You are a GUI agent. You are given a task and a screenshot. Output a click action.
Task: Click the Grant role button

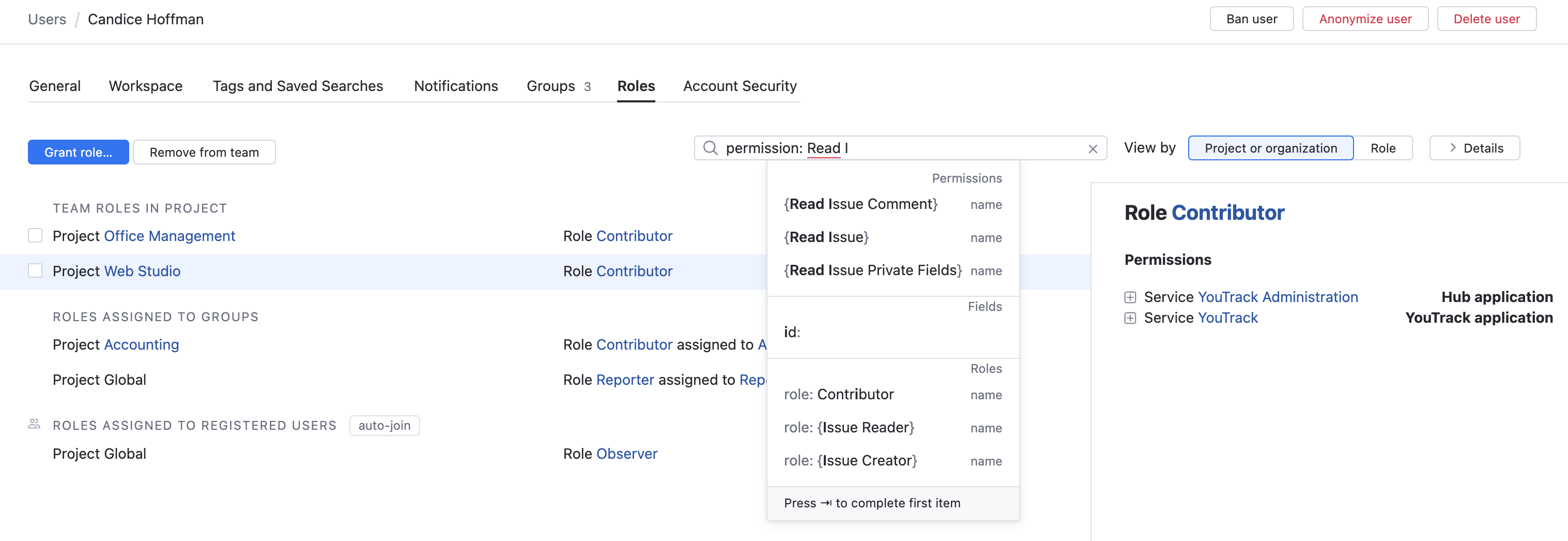[78, 152]
